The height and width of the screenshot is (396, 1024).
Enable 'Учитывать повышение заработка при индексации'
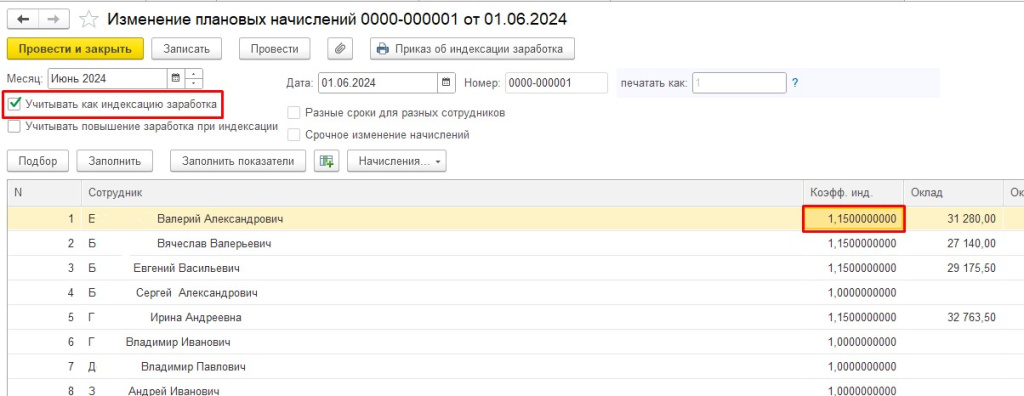coord(15,127)
